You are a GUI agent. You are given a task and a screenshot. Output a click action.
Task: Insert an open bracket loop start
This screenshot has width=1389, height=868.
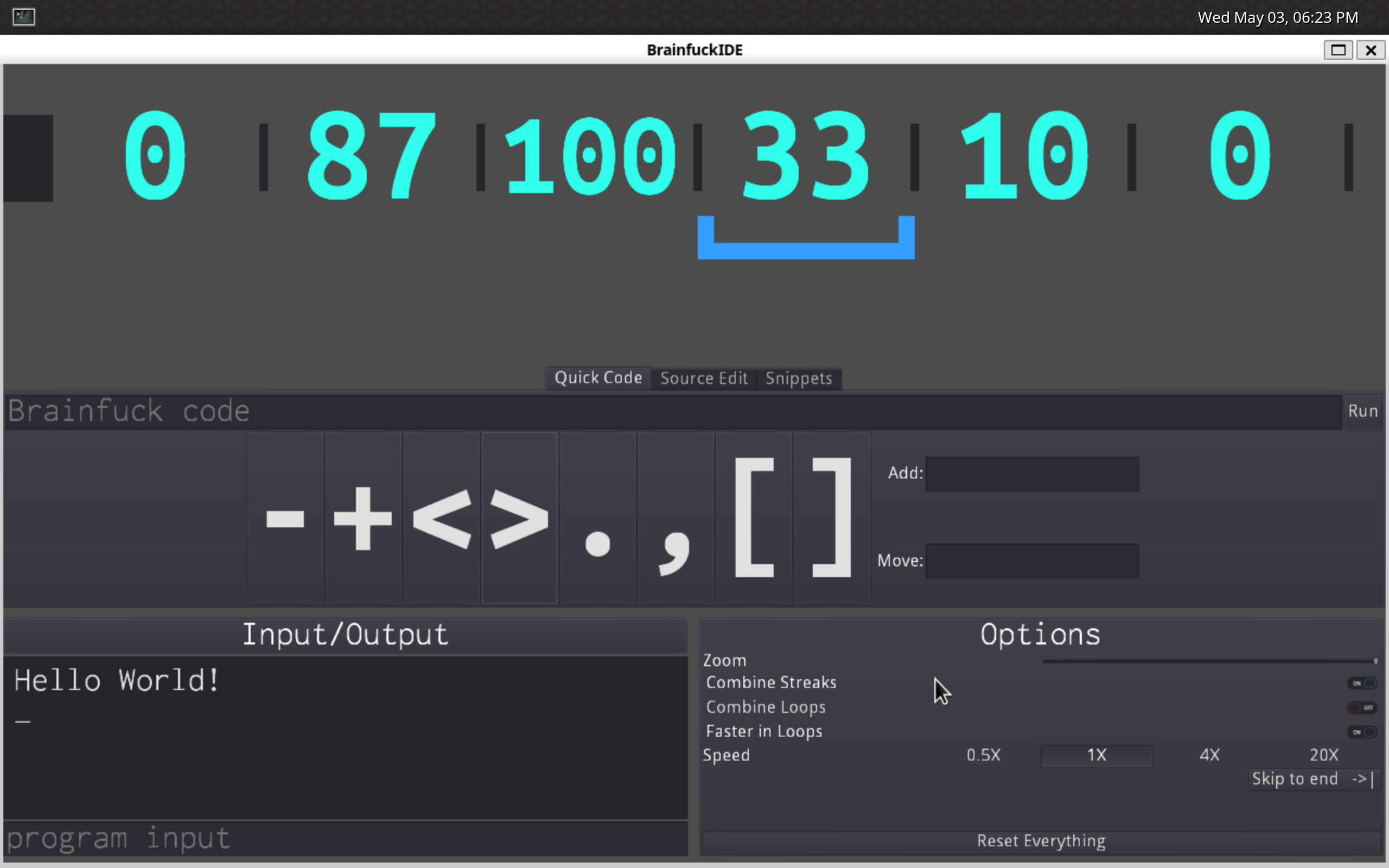[x=754, y=518]
